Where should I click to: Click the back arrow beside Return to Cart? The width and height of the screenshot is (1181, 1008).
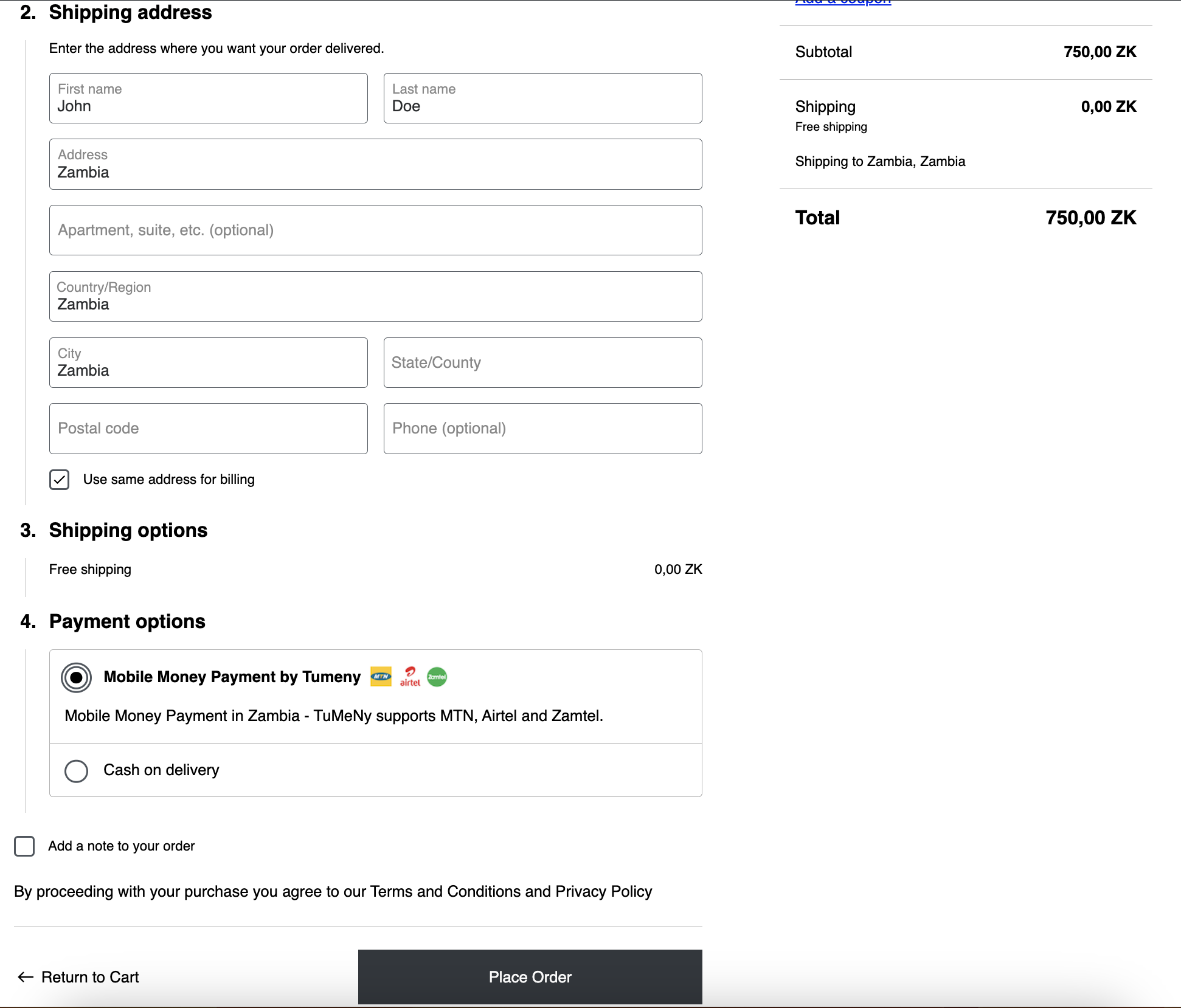(26, 977)
